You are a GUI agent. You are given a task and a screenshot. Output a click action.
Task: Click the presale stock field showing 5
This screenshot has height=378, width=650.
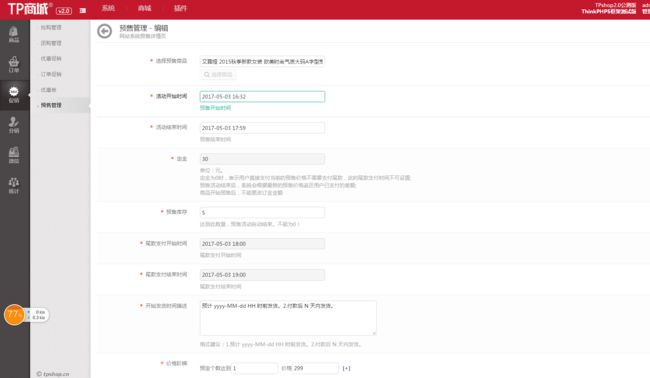click(262, 212)
